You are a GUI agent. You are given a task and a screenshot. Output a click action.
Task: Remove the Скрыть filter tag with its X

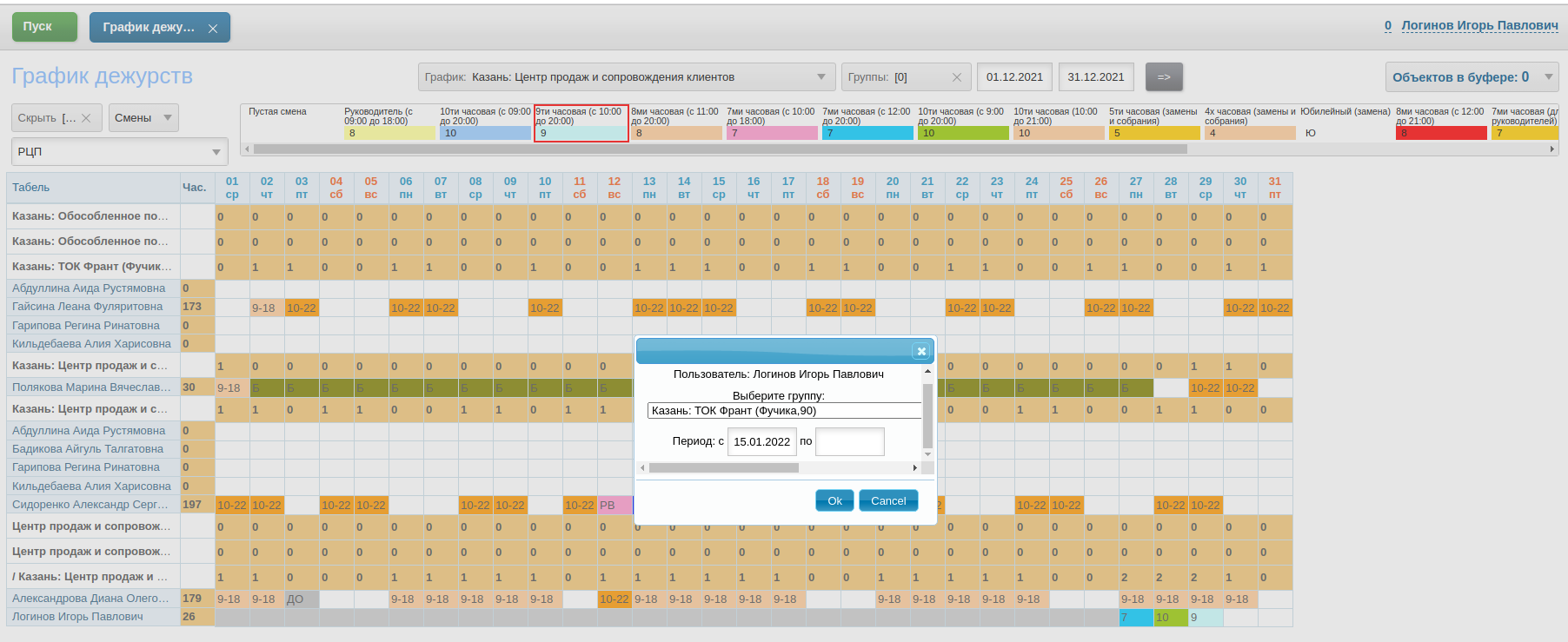point(86,118)
